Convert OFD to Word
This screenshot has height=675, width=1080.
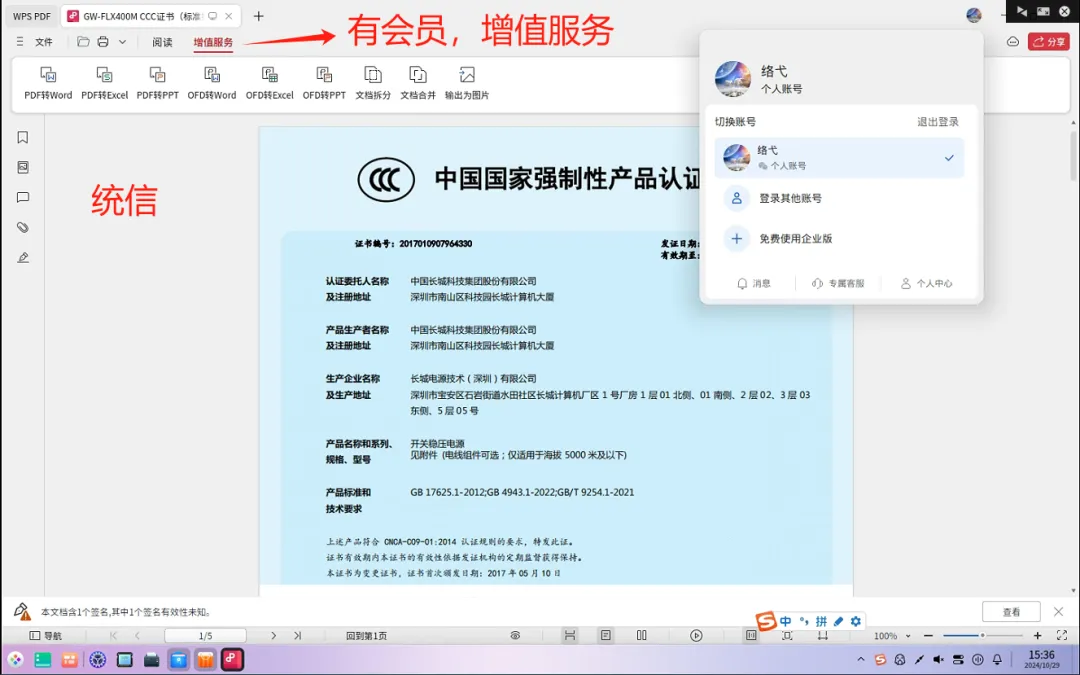tap(211, 83)
